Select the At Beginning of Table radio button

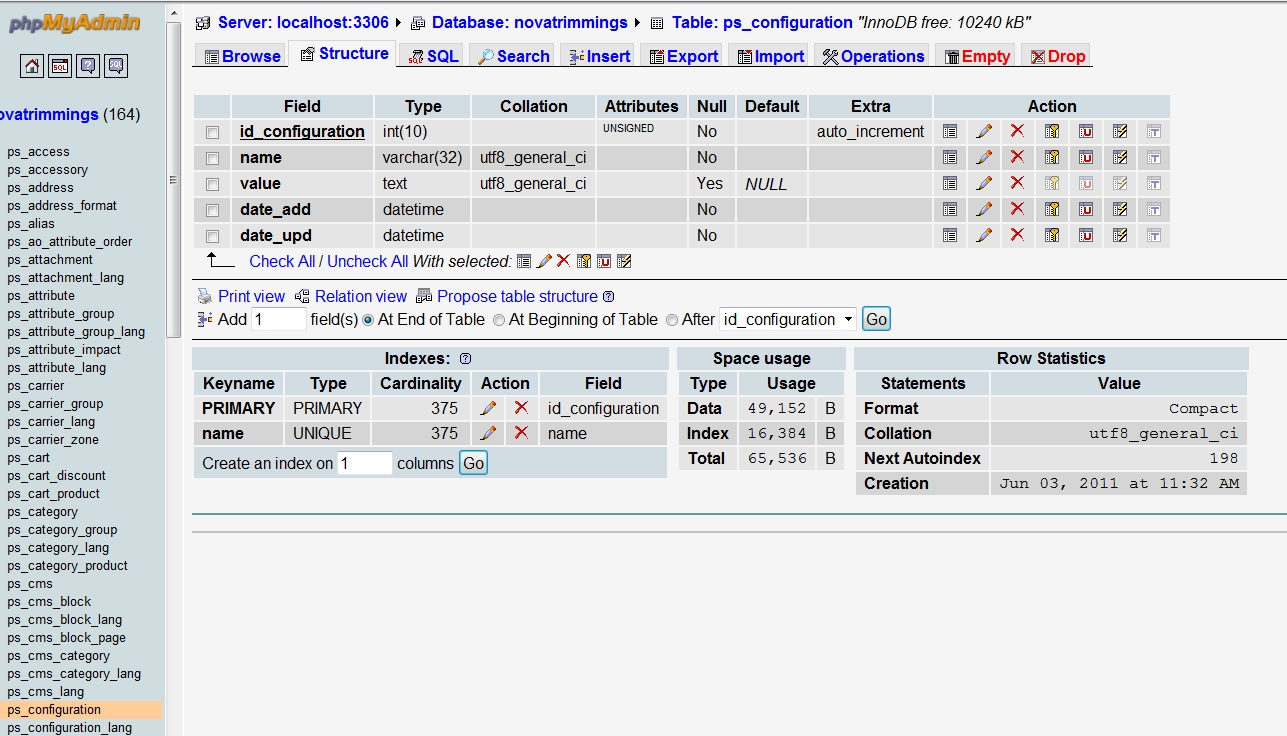(x=499, y=320)
